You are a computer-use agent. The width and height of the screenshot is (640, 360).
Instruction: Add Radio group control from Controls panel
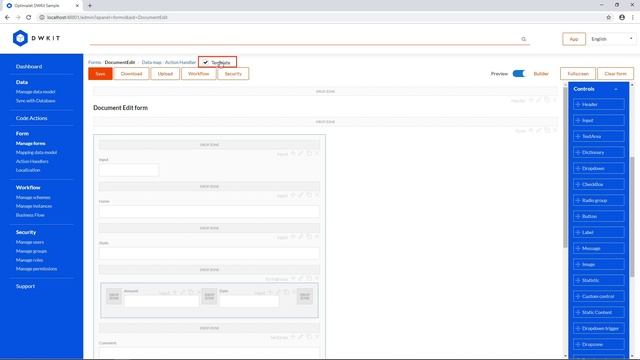pos(598,200)
